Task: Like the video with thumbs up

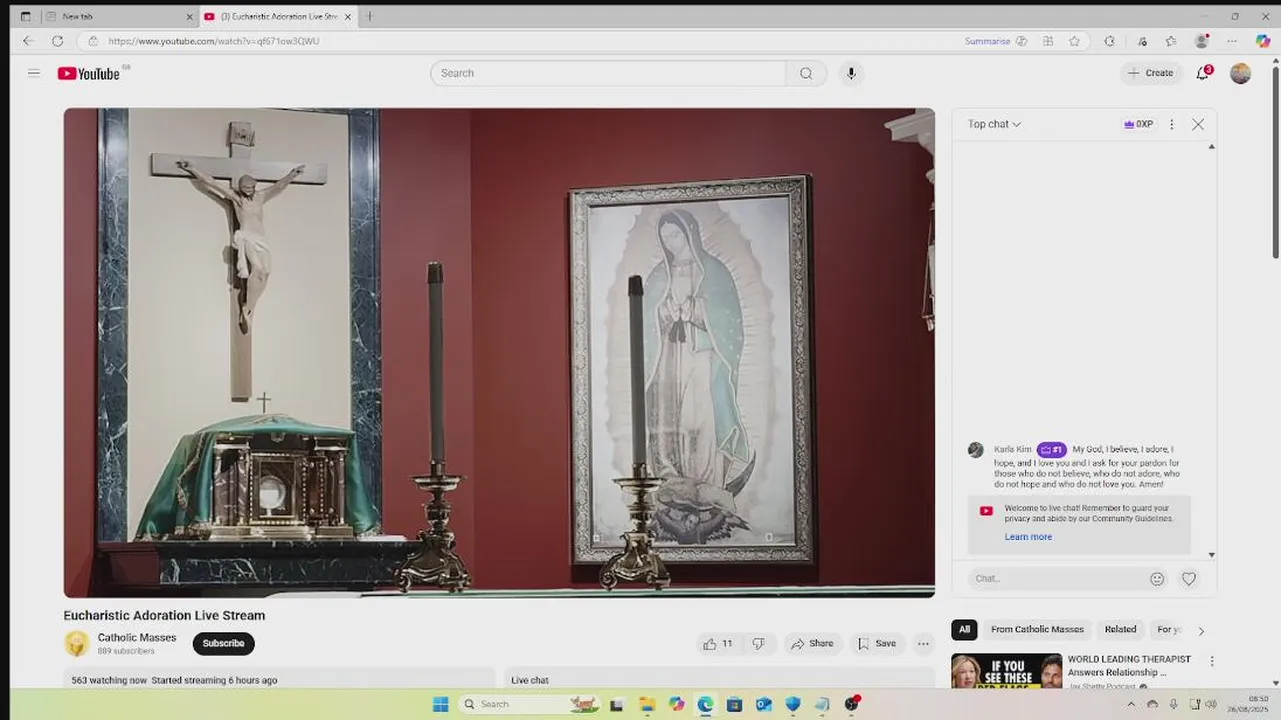Action: pyautogui.click(x=718, y=644)
